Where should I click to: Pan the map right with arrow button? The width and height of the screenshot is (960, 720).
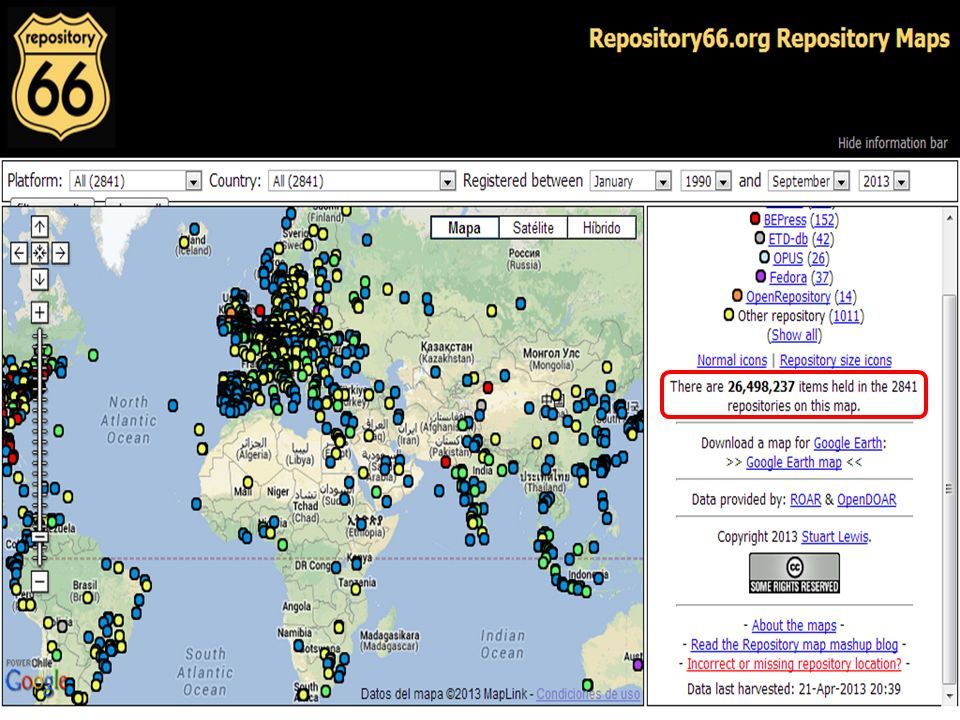[x=60, y=253]
